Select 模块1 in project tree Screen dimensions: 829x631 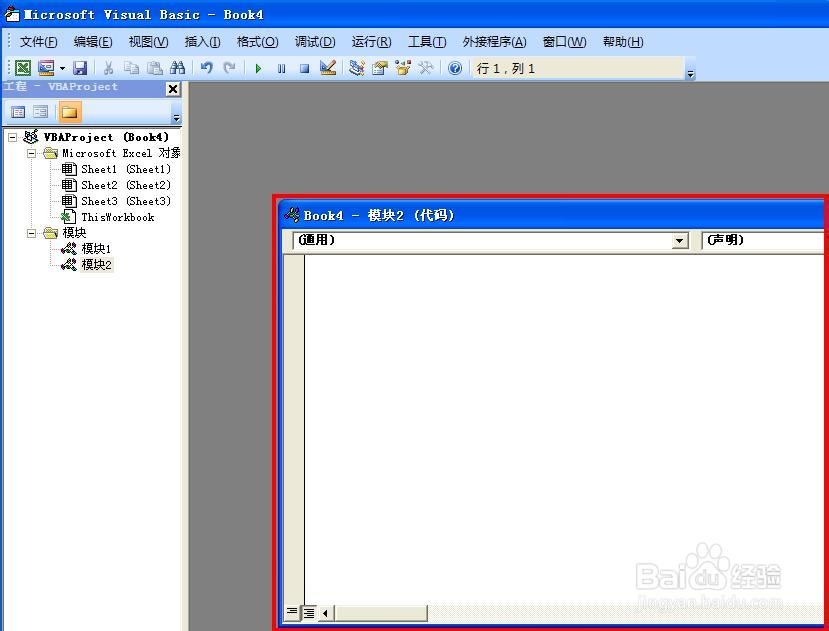(96, 249)
